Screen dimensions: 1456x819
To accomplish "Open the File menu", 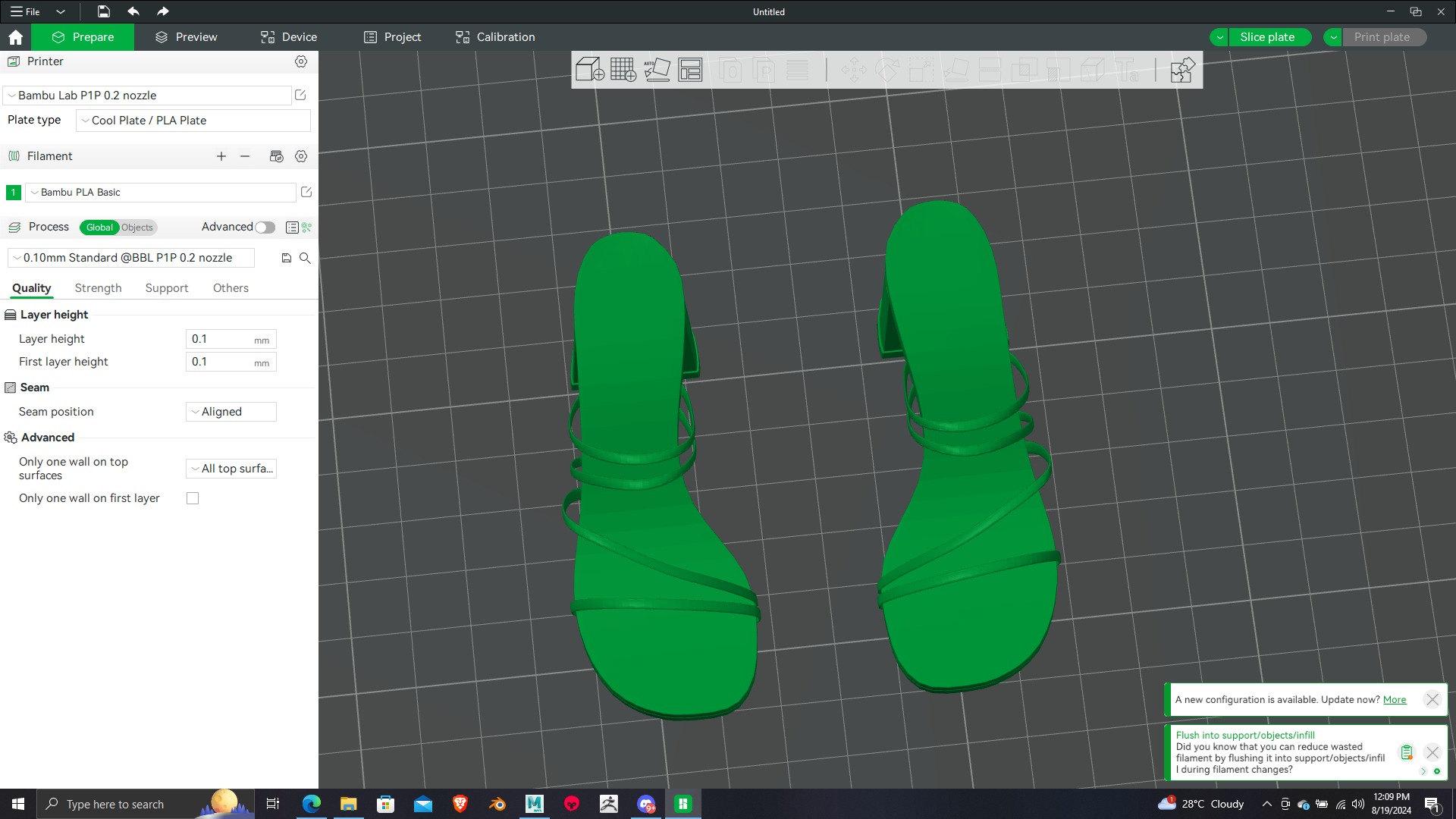I will coord(25,11).
